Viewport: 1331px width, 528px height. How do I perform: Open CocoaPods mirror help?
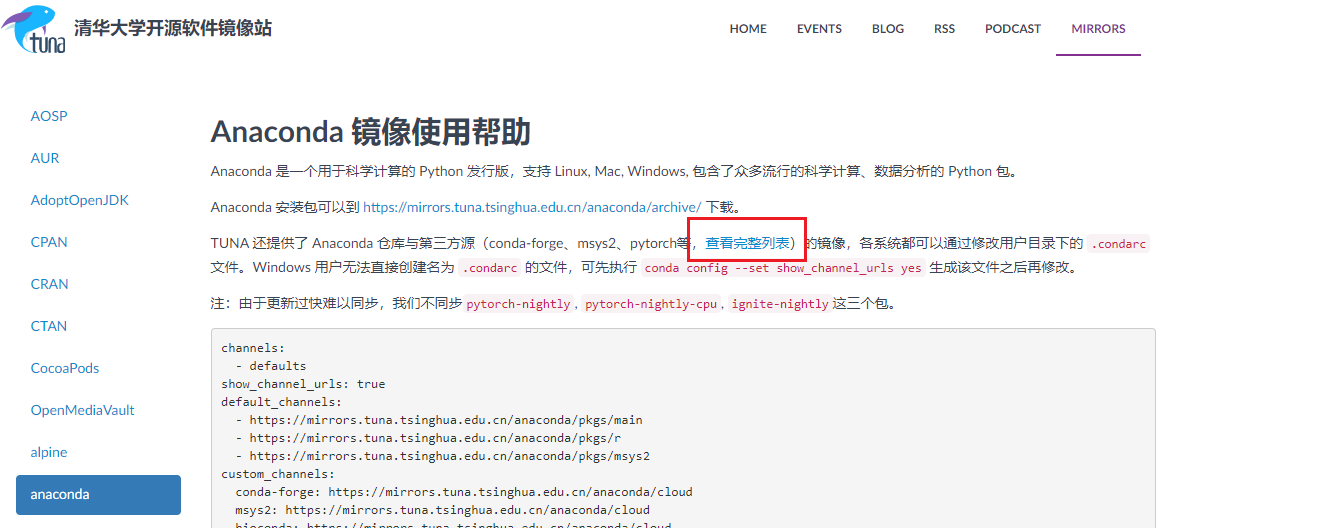point(65,368)
